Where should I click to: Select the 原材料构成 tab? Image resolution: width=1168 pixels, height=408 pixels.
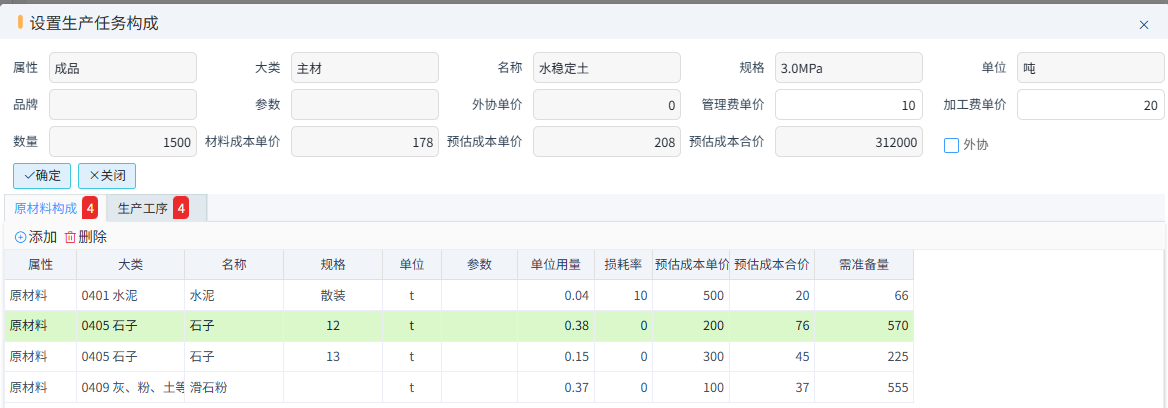tap(45, 208)
